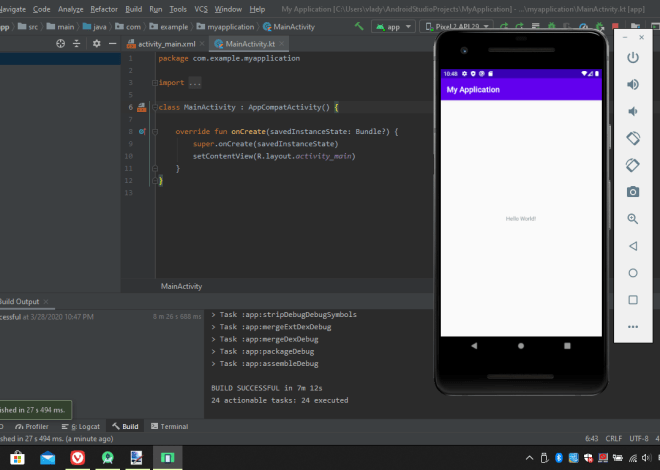Open Microsoft Store from Windows taskbar
Image resolution: width=660 pixels, height=470 pixels.
point(17,457)
